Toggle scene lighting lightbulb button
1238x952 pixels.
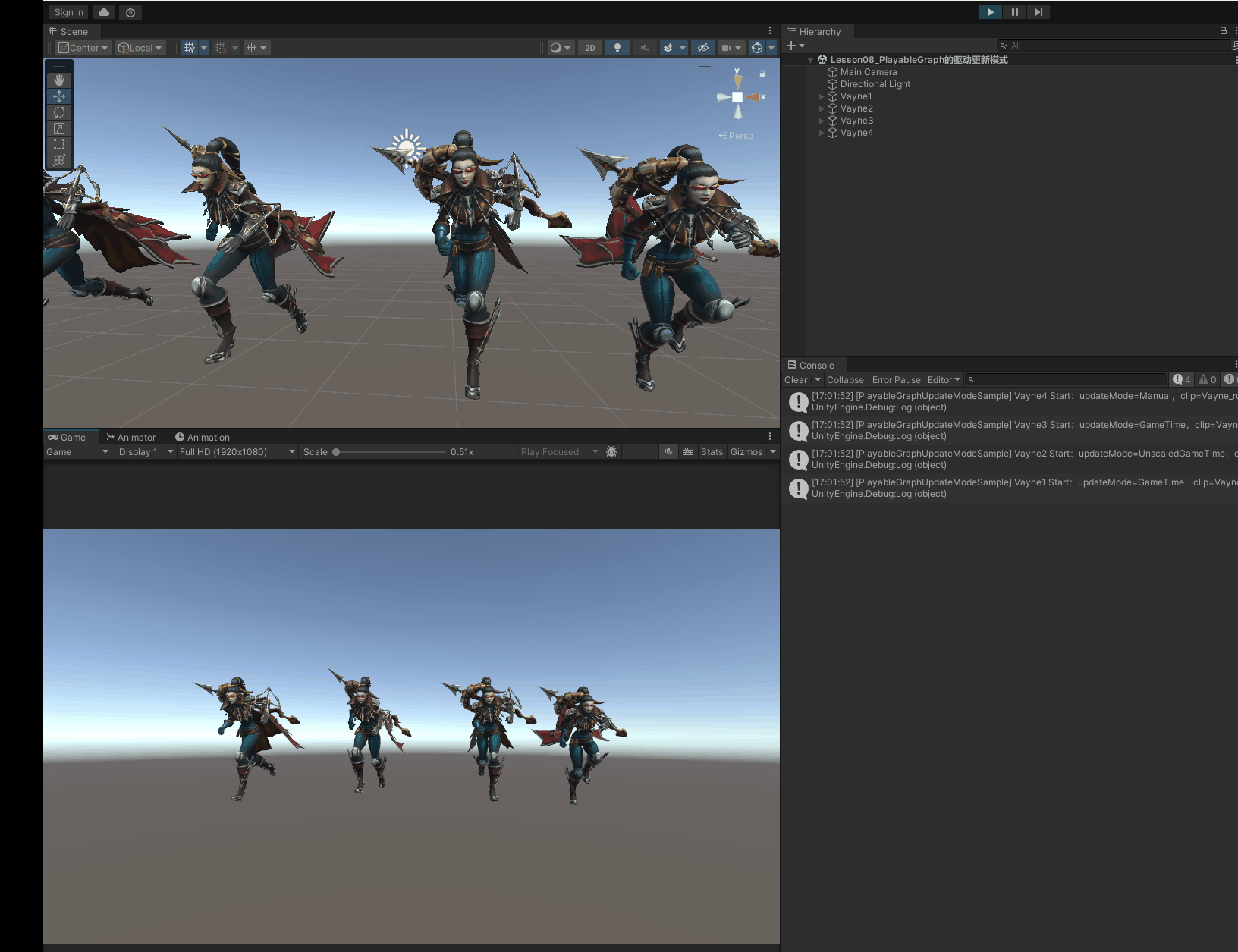pyautogui.click(x=617, y=48)
